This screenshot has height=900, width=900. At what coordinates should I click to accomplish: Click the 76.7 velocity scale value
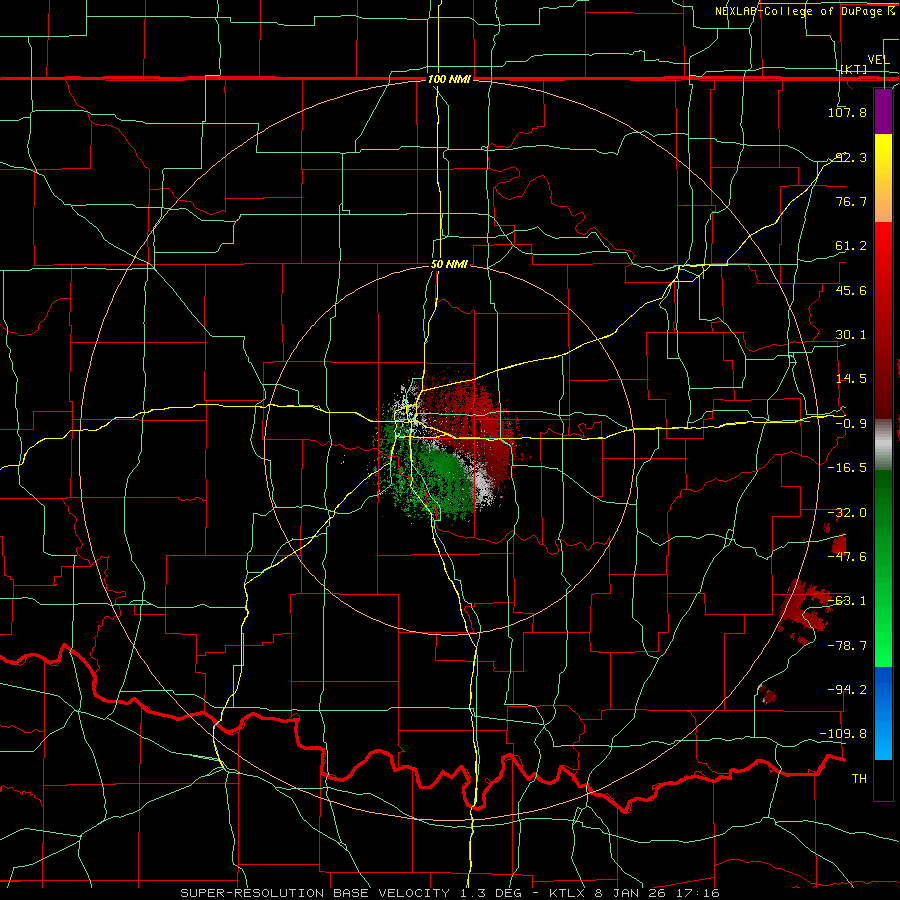851,201
